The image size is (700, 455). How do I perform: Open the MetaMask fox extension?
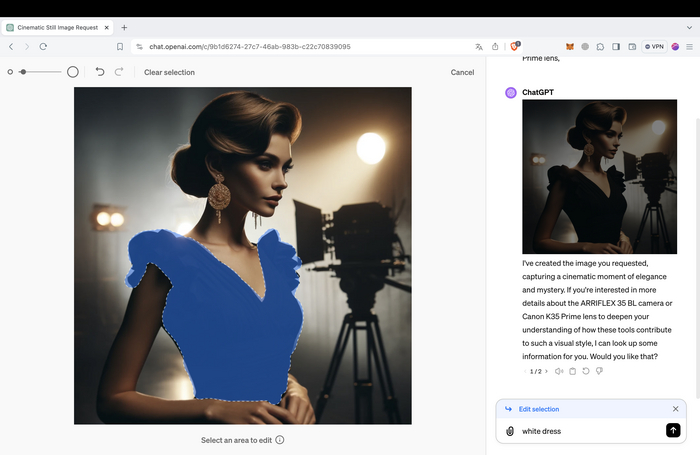(570, 46)
